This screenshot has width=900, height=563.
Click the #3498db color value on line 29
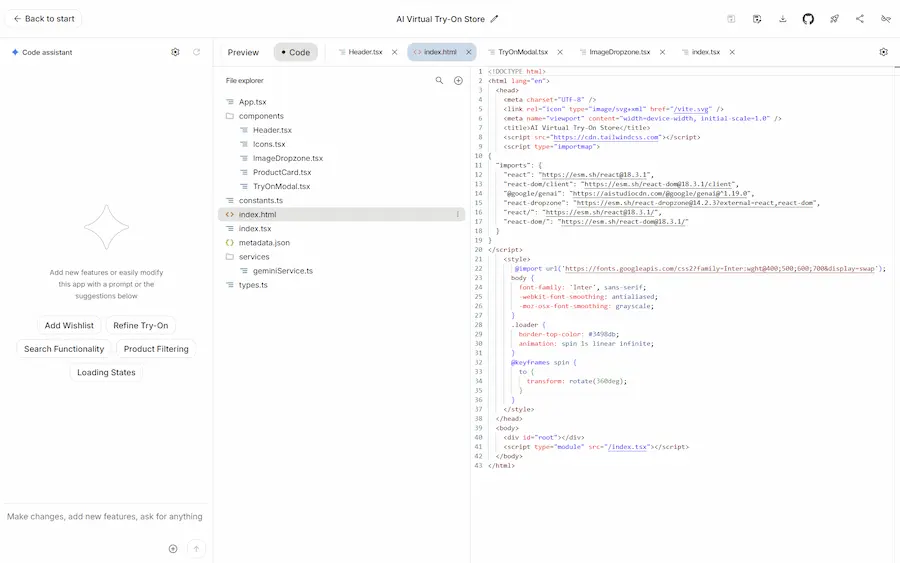pyautogui.click(x=602, y=334)
